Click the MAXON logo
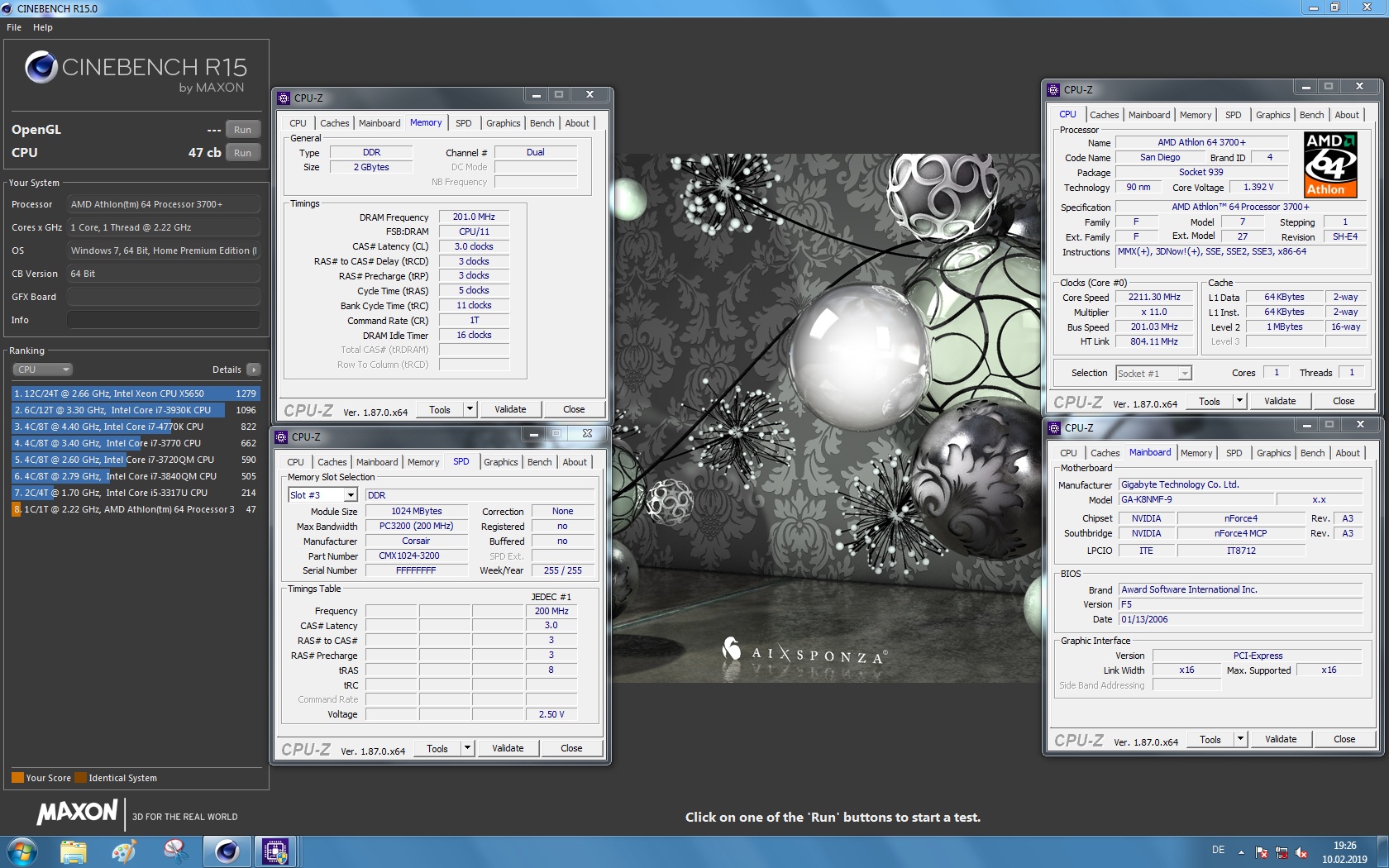Screen dimensions: 1389x868 pos(77,813)
